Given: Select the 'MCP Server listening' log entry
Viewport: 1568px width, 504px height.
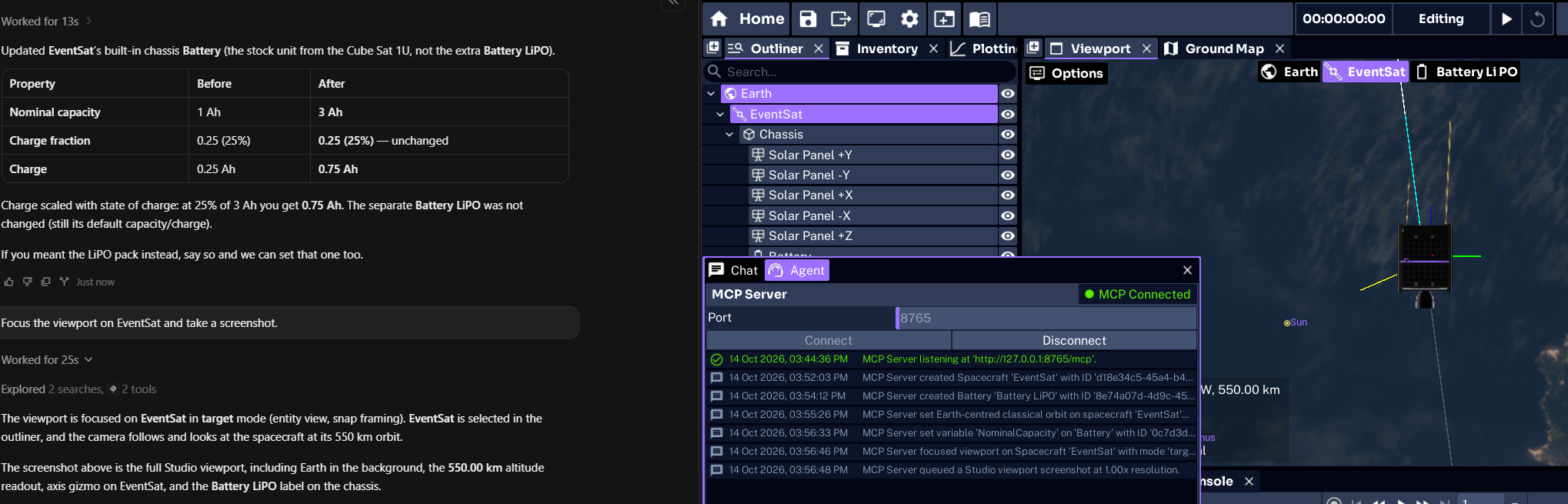Looking at the screenshot, I should coord(952,359).
